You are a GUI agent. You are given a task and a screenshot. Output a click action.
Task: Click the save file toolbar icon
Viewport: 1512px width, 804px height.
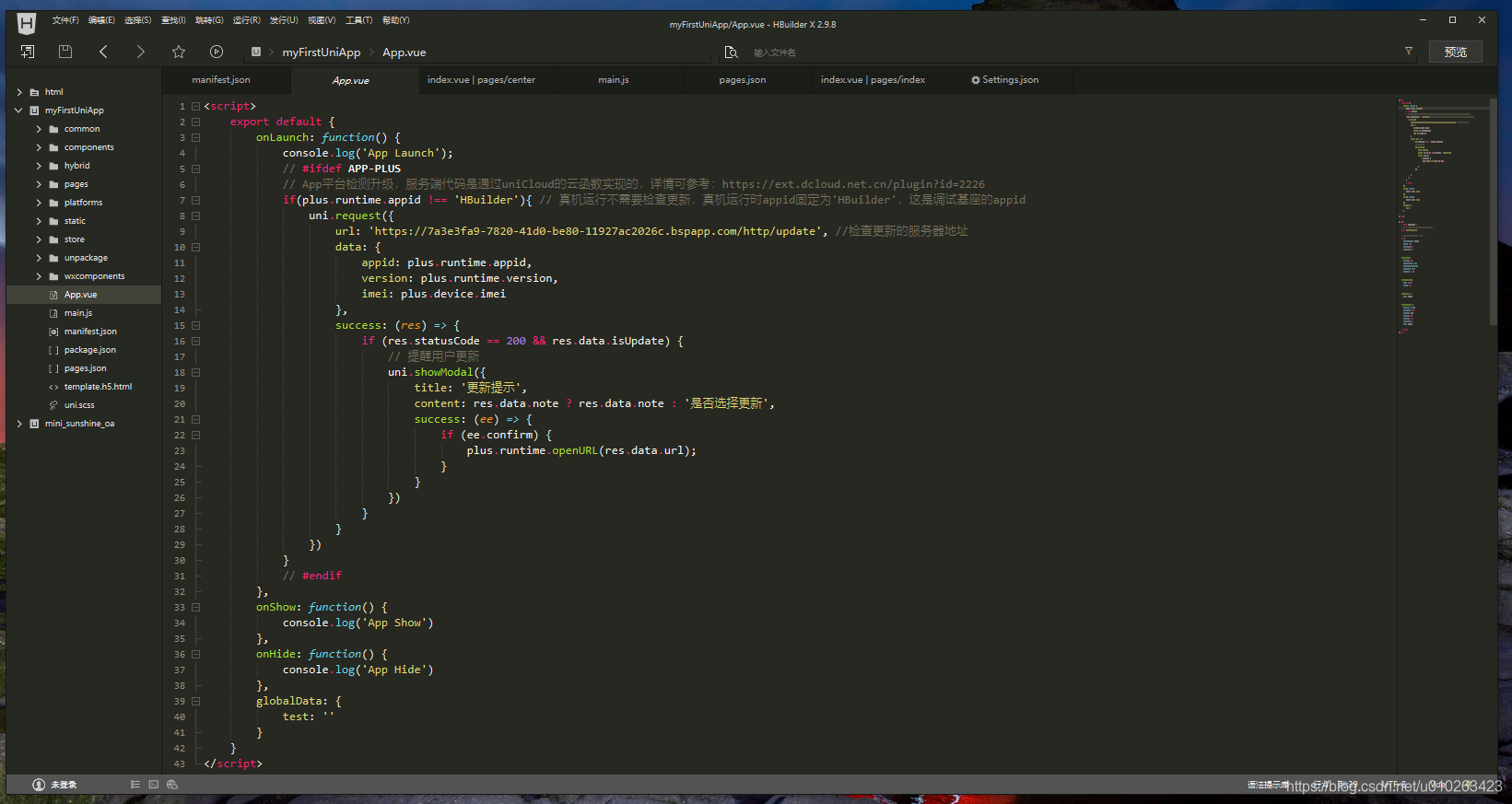pyautogui.click(x=65, y=52)
